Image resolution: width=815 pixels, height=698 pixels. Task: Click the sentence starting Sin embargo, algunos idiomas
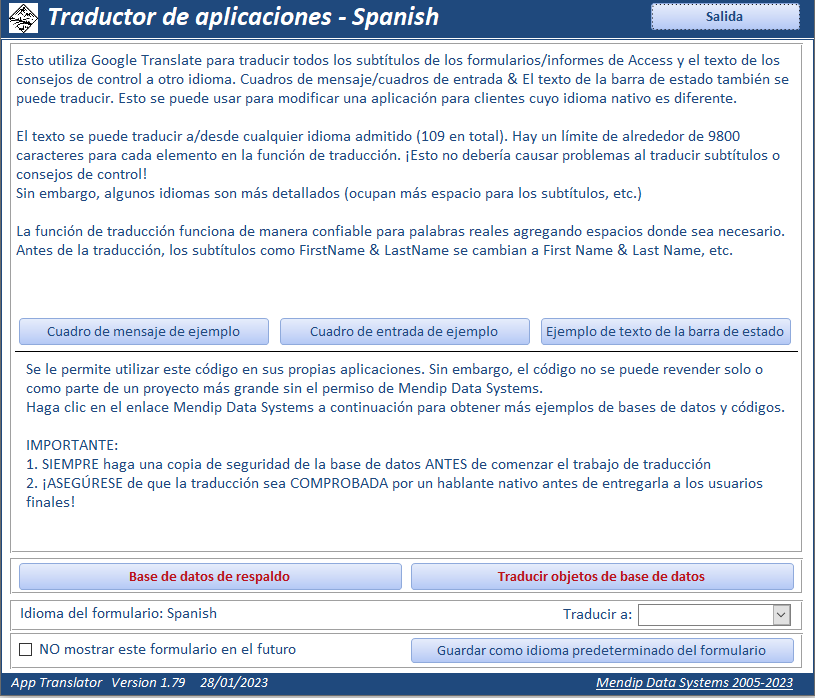point(329,193)
